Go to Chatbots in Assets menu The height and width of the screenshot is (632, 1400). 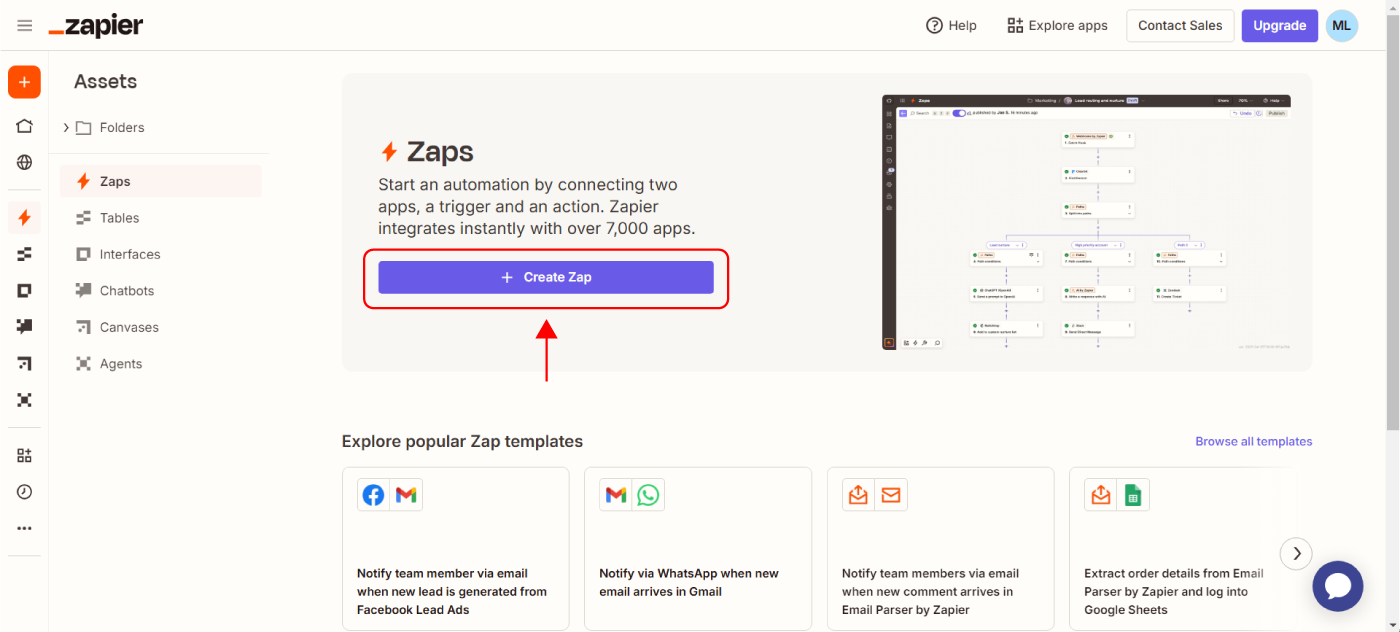pyautogui.click(x=126, y=291)
